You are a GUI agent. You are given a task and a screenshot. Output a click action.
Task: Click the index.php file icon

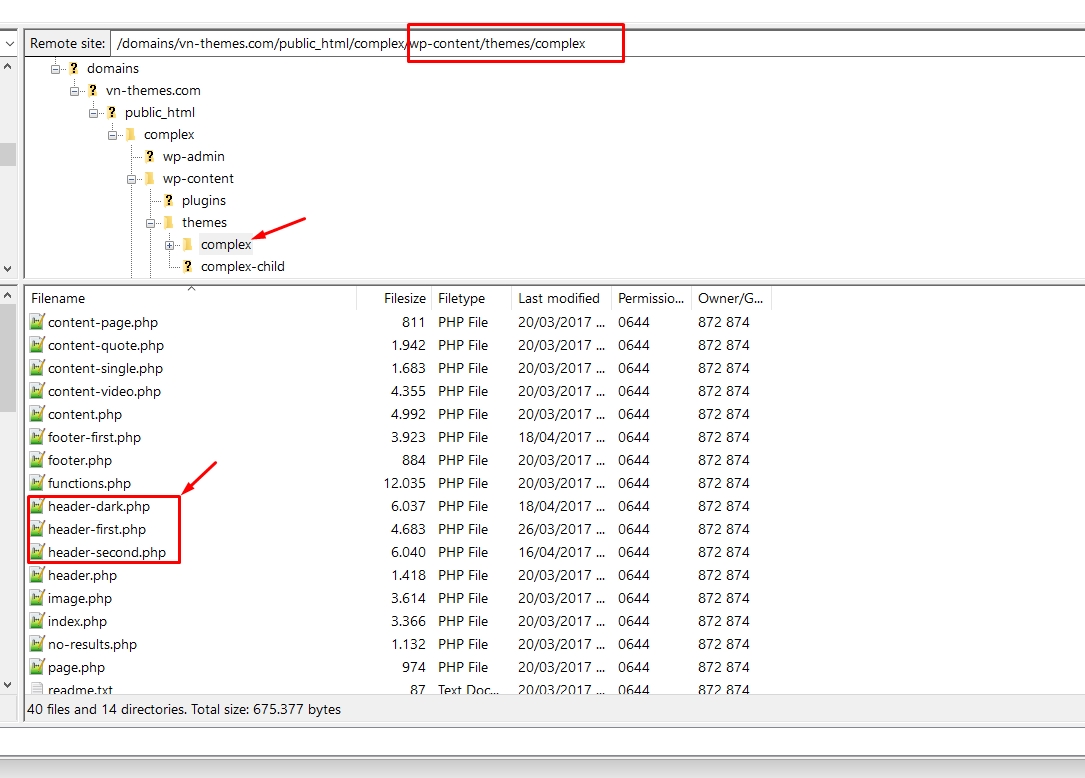[x=37, y=621]
